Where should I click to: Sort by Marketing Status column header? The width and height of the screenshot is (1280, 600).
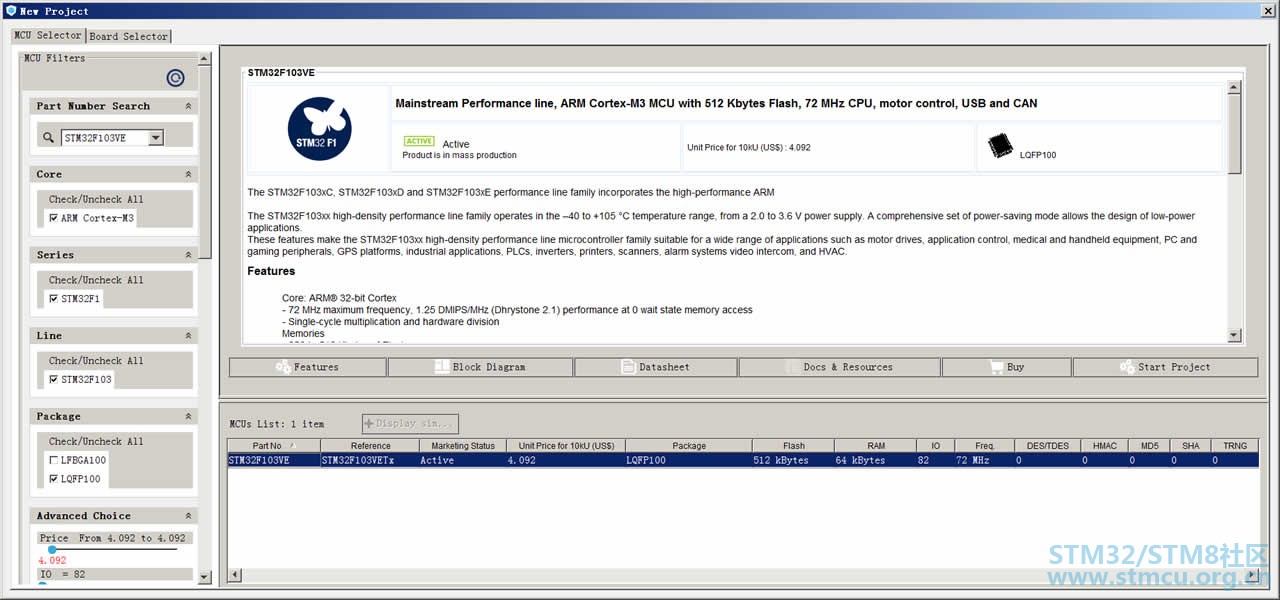tap(463, 446)
